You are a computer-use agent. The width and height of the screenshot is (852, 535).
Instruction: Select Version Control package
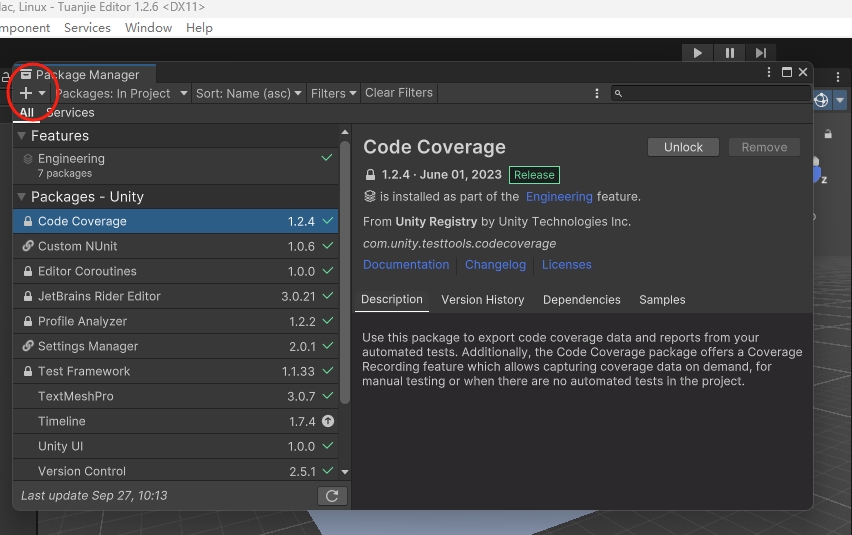[176, 470]
